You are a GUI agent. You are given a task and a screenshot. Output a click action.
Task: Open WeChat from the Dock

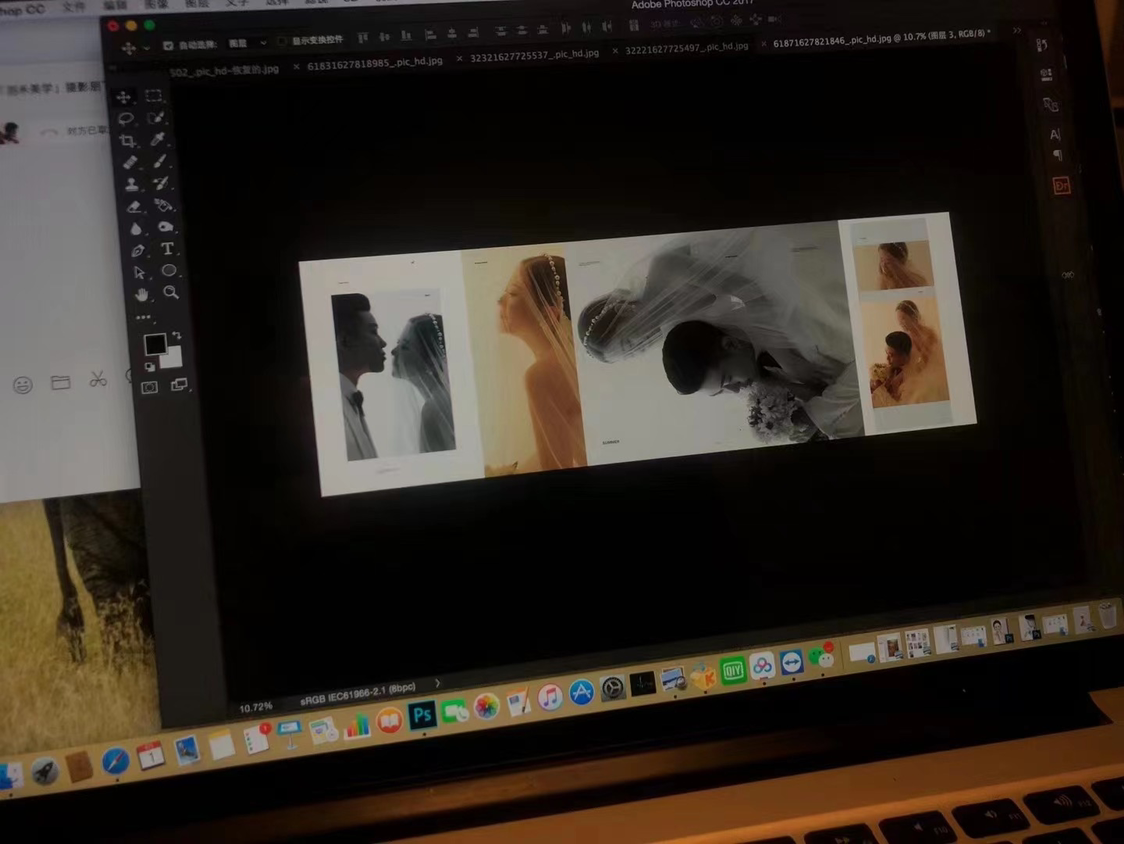click(822, 655)
